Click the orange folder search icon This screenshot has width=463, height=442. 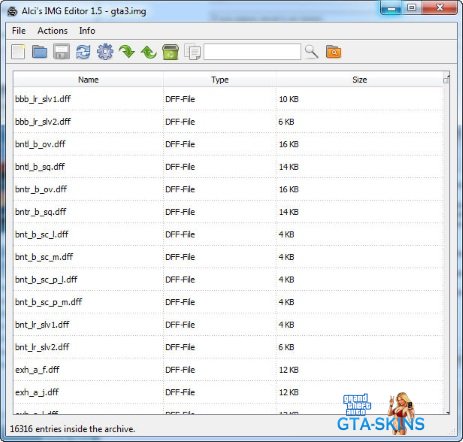pyautogui.click(x=333, y=52)
